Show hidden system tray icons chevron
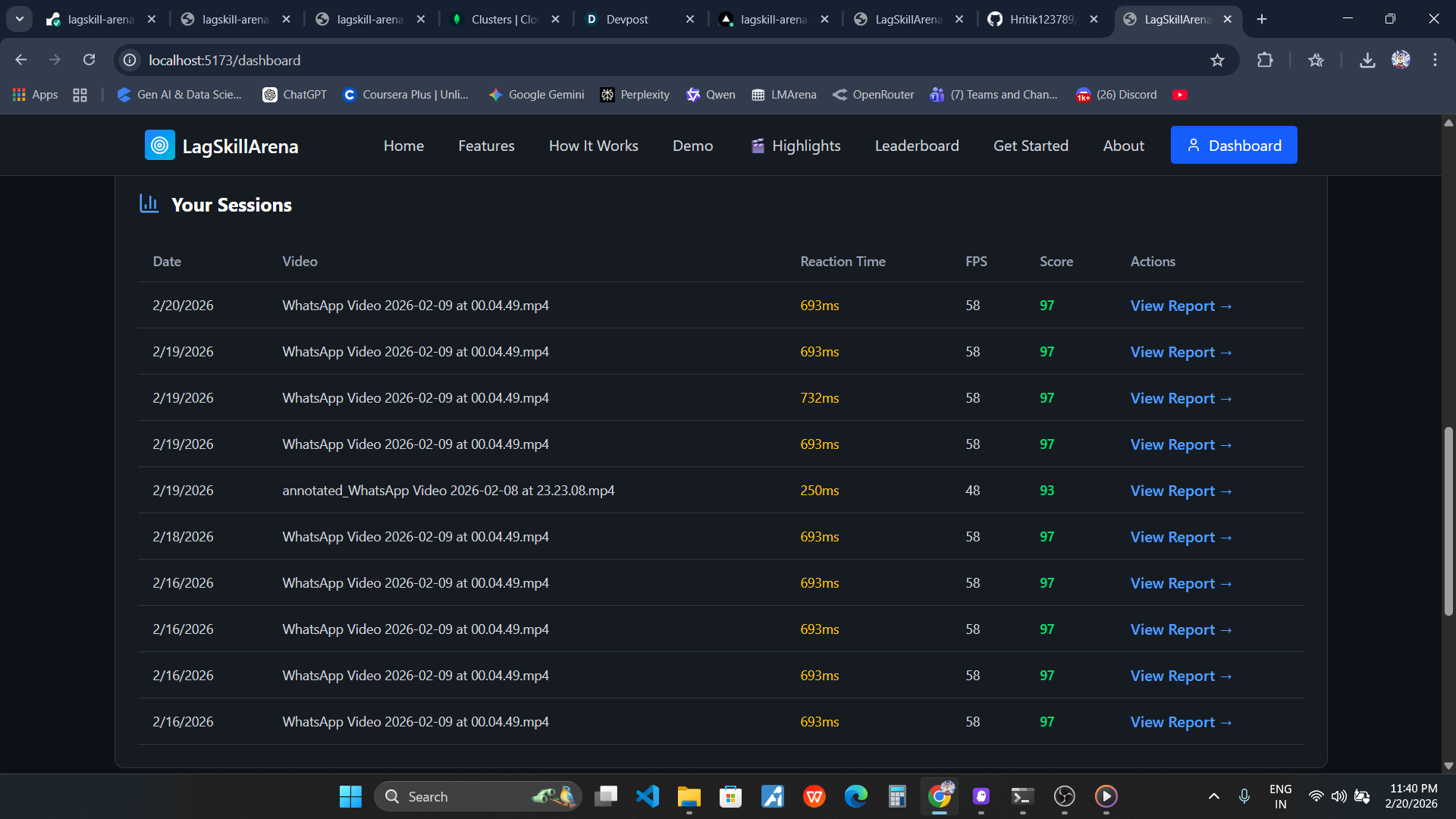 pyautogui.click(x=1213, y=796)
